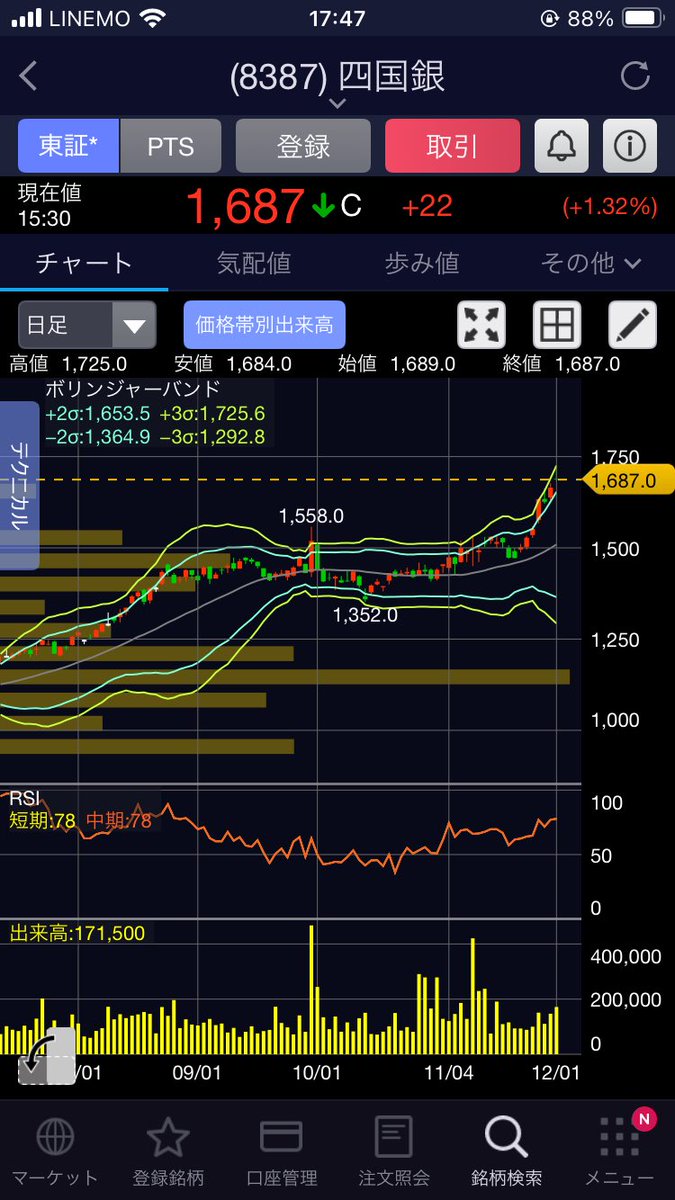Image resolution: width=675 pixels, height=1200 pixels.
Task: Tap the 12/01 date axis label
Action: pyautogui.click(x=556, y=1071)
